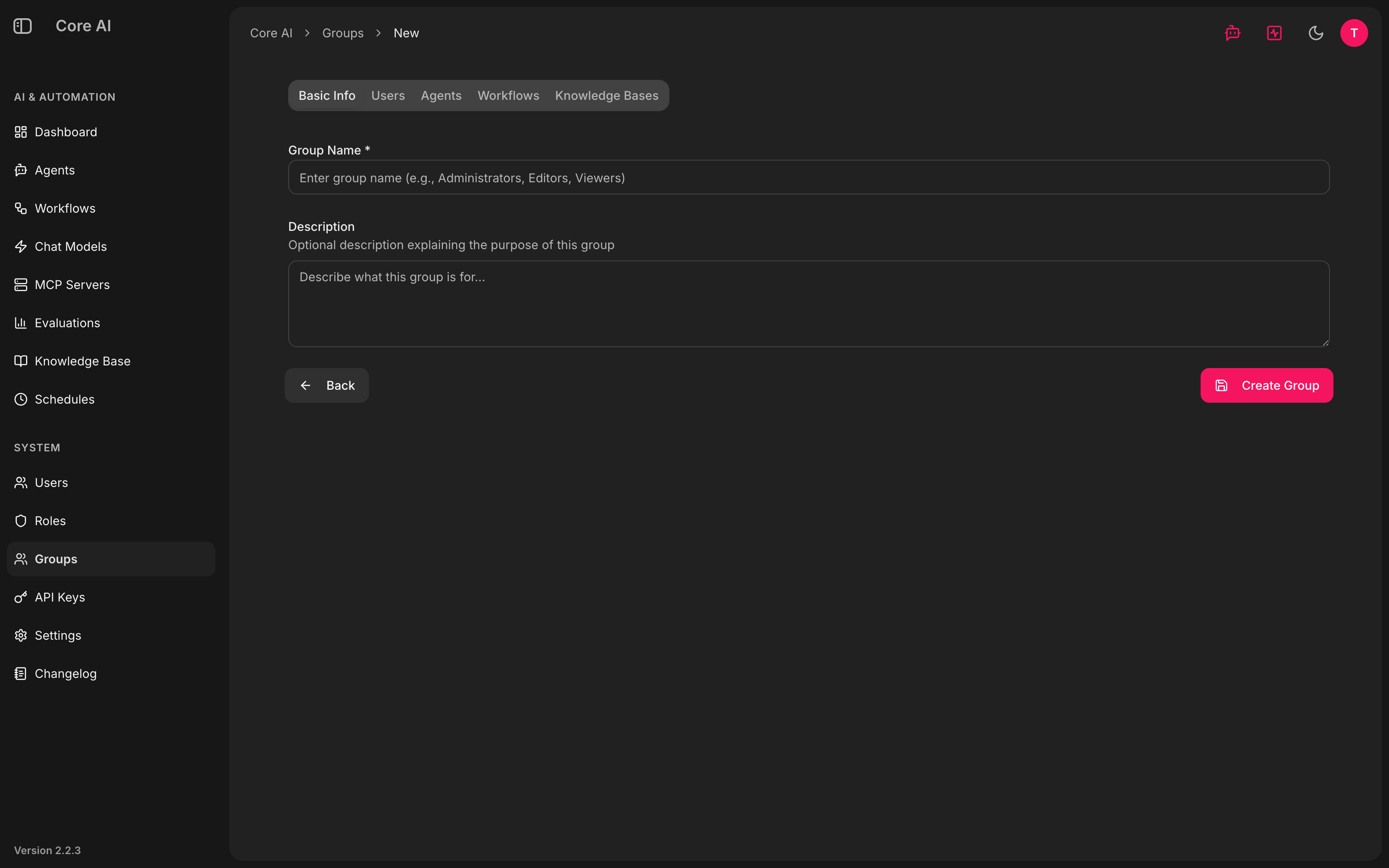Open the AI assistant bot icon
1389x868 pixels.
point(1232,33)
